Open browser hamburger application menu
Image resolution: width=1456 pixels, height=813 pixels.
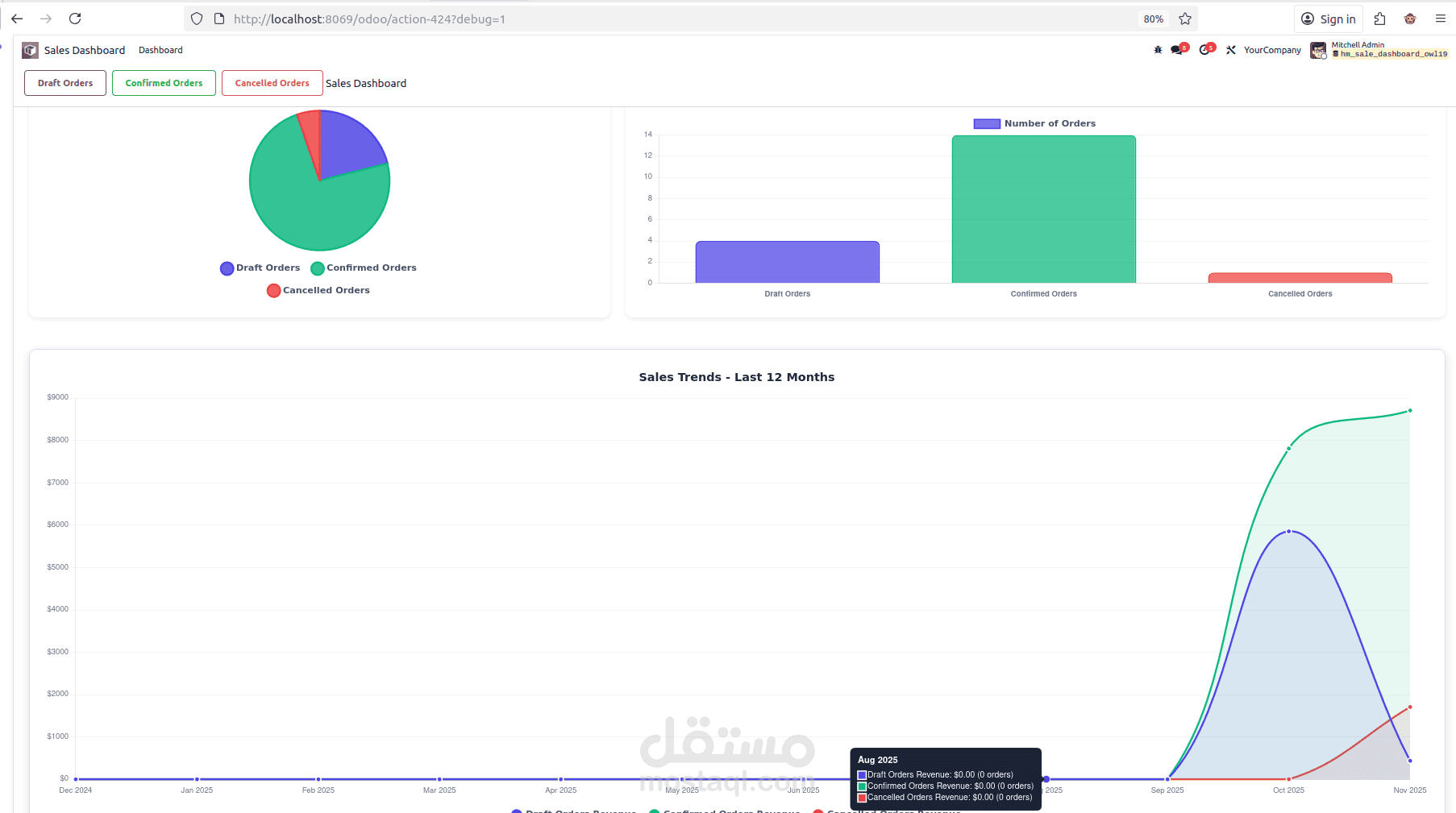(1441, 19)
